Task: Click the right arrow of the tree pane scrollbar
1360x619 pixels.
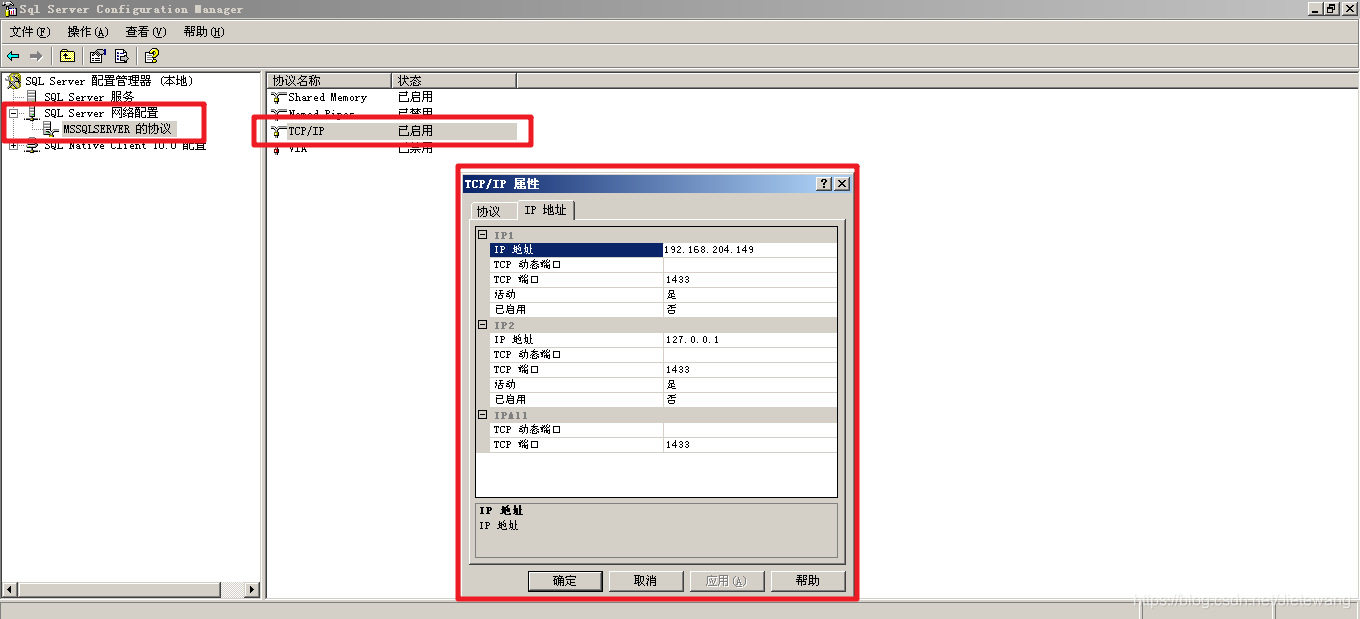Action: point(252,590)
